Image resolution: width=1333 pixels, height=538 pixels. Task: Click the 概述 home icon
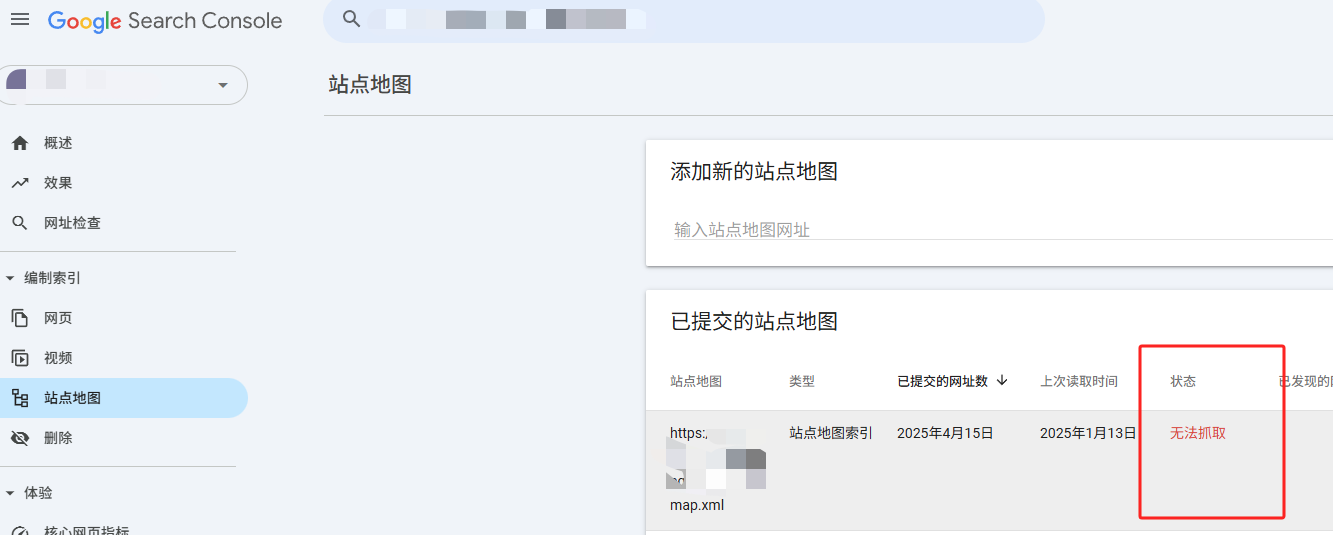[20, 143]
